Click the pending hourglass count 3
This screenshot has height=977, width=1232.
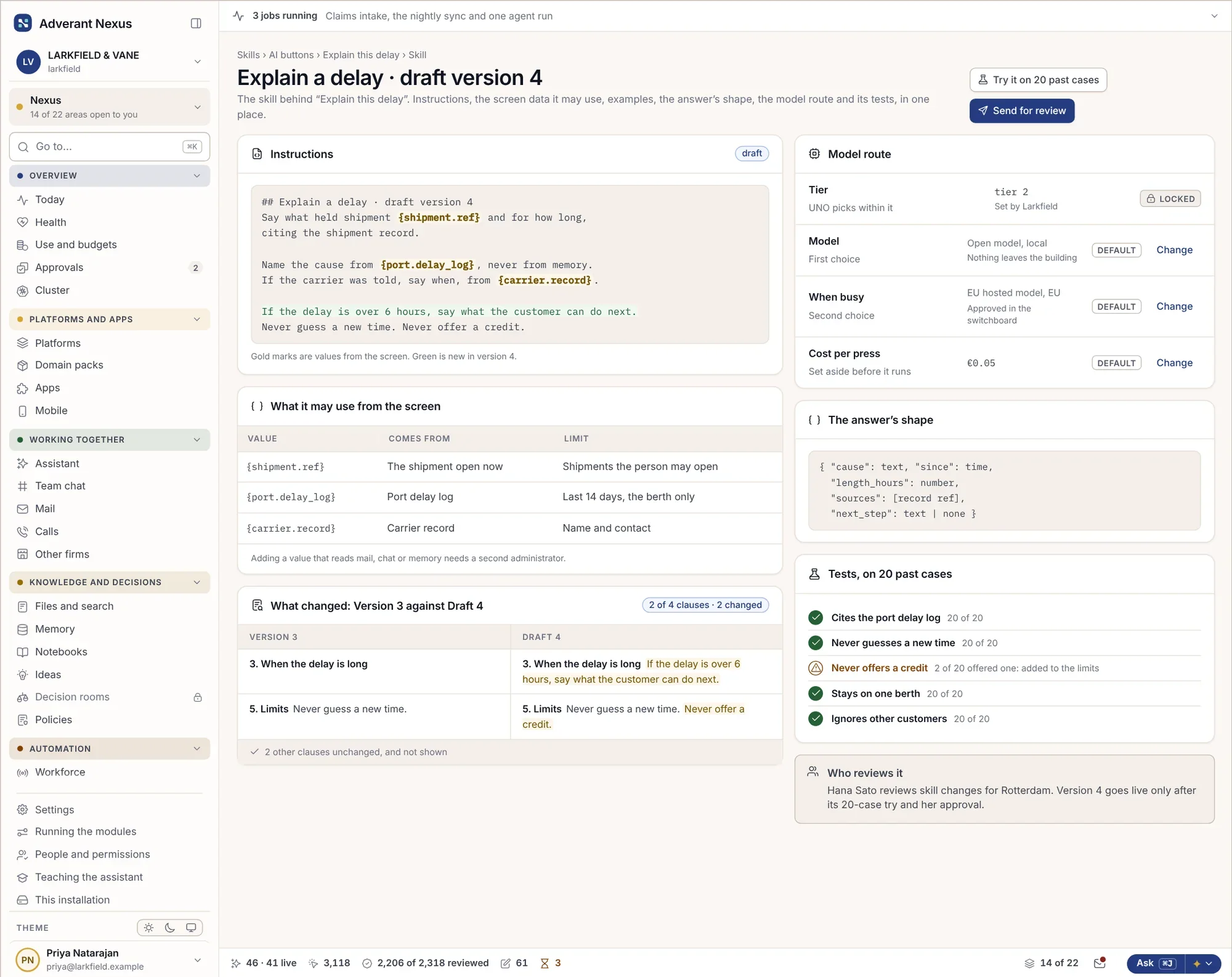click(x=551, y=963)
